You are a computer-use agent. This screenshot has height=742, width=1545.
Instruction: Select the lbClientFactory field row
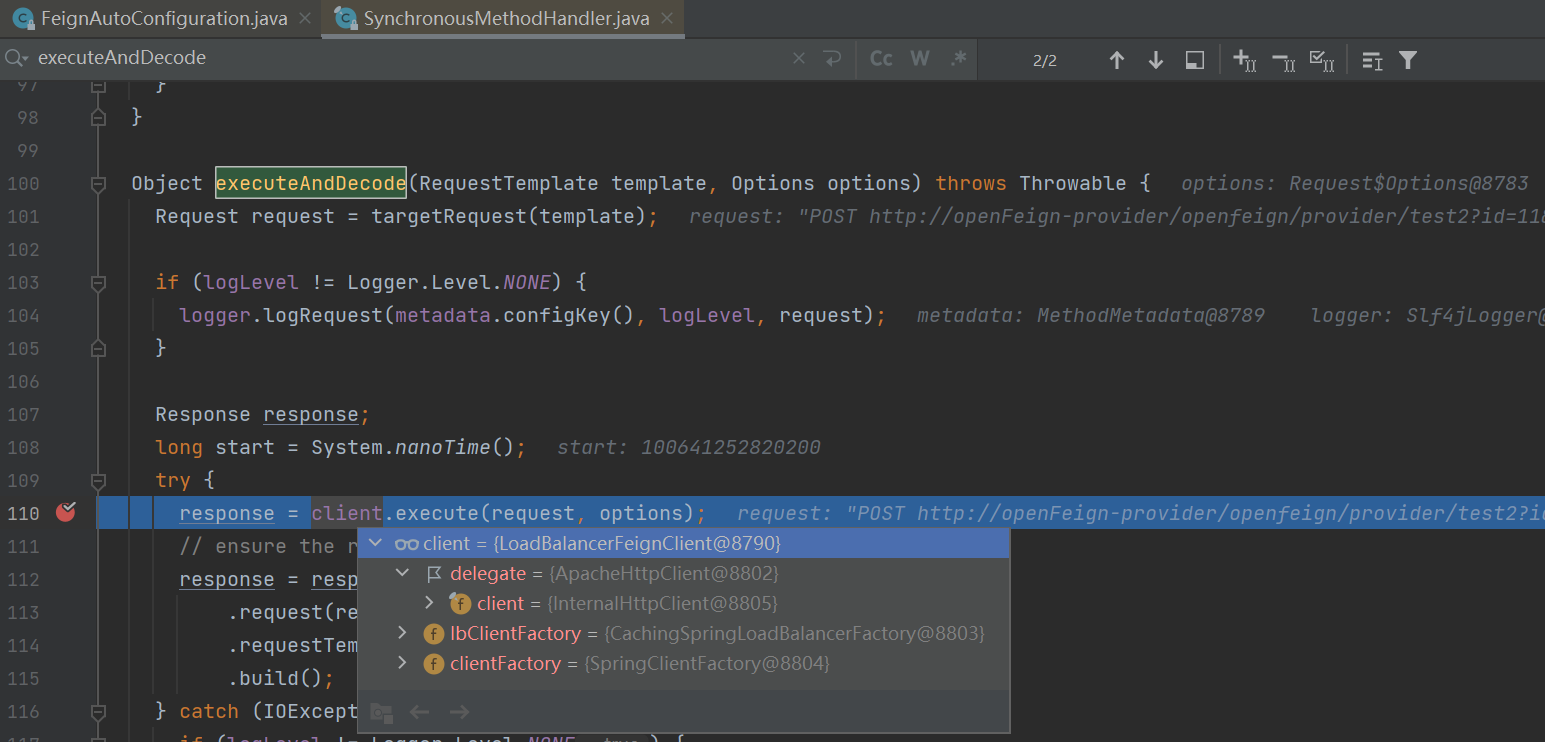[683, 633]
